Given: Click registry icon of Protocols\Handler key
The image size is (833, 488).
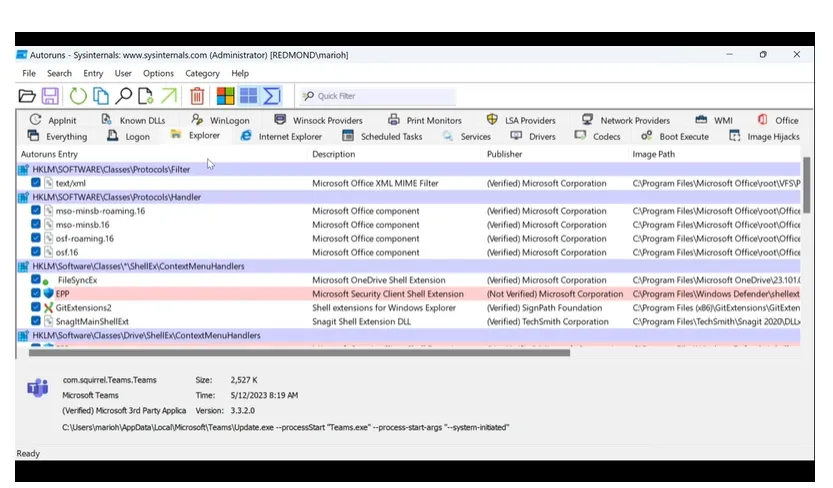Looking at the screenshot, I should 23,197.
